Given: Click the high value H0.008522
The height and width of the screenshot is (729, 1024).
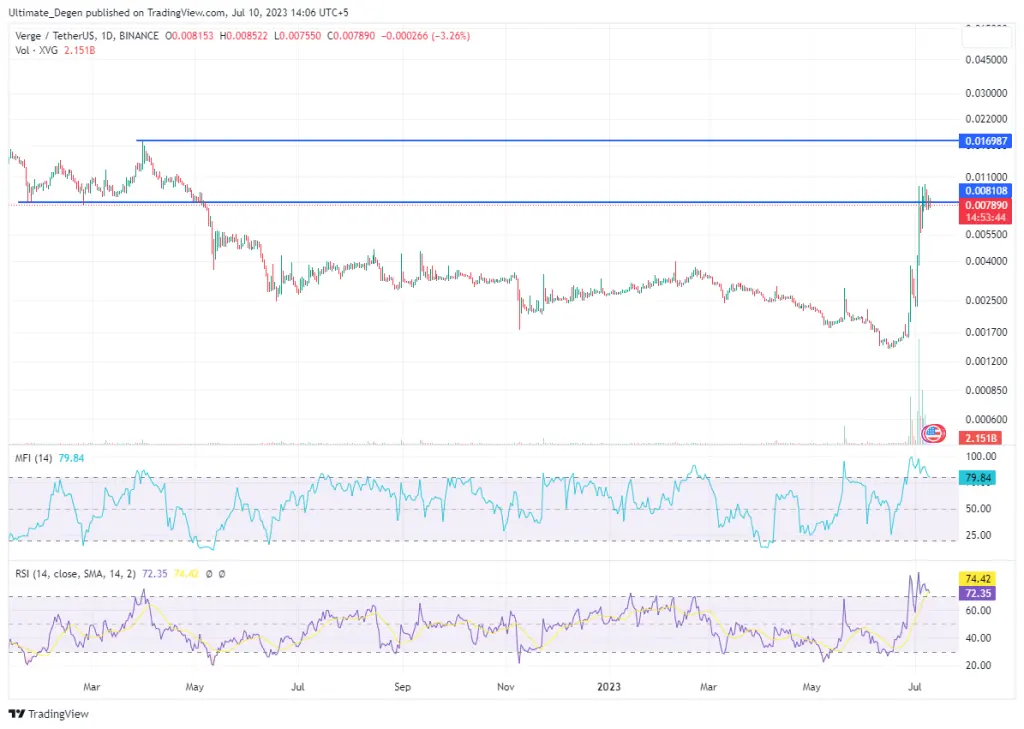Looking at the screenshot, I should [244, 35].
